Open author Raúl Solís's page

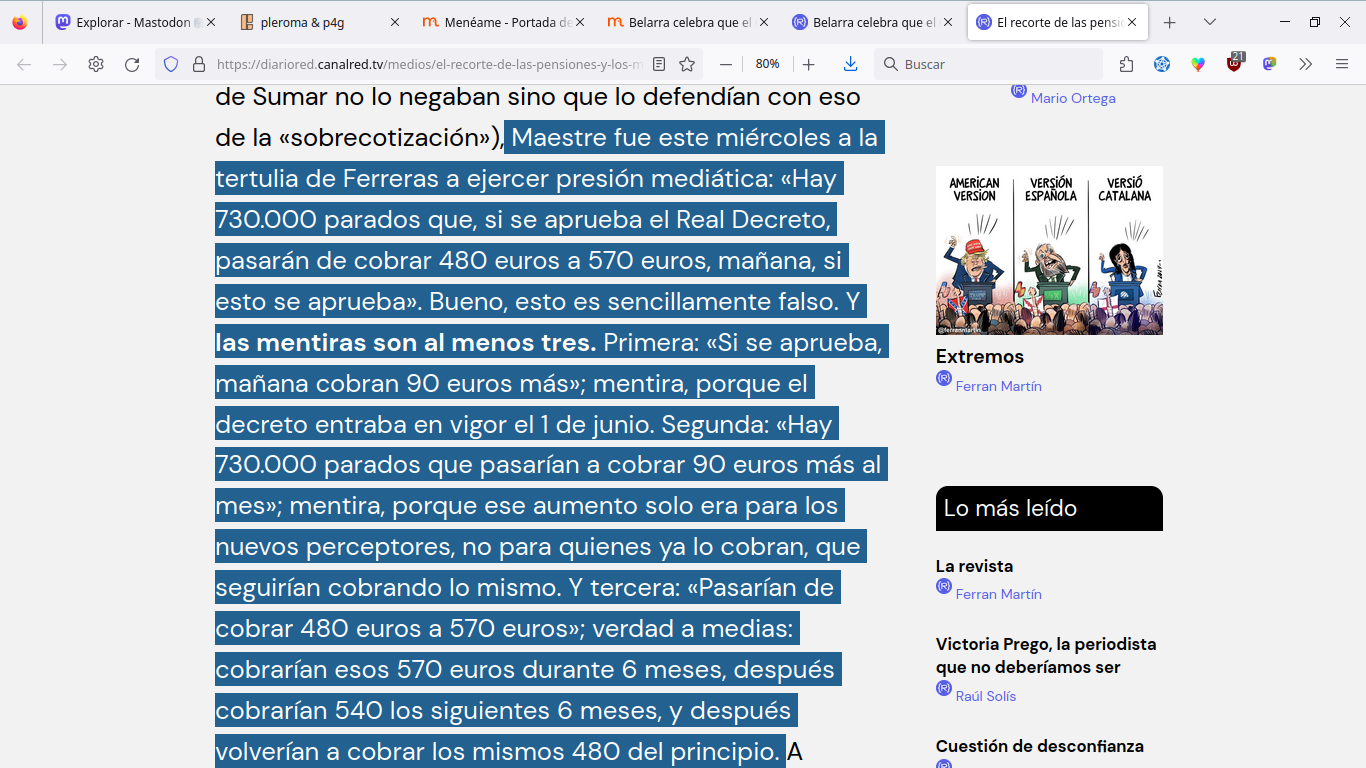(985, 696)
